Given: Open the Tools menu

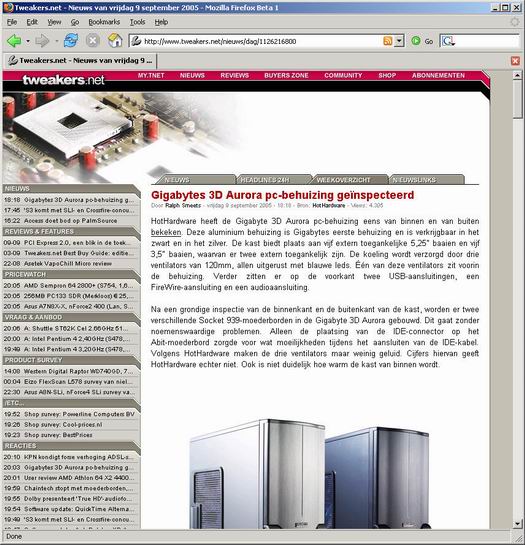Looking at the screenshot, I should click(x=137, y=22).
